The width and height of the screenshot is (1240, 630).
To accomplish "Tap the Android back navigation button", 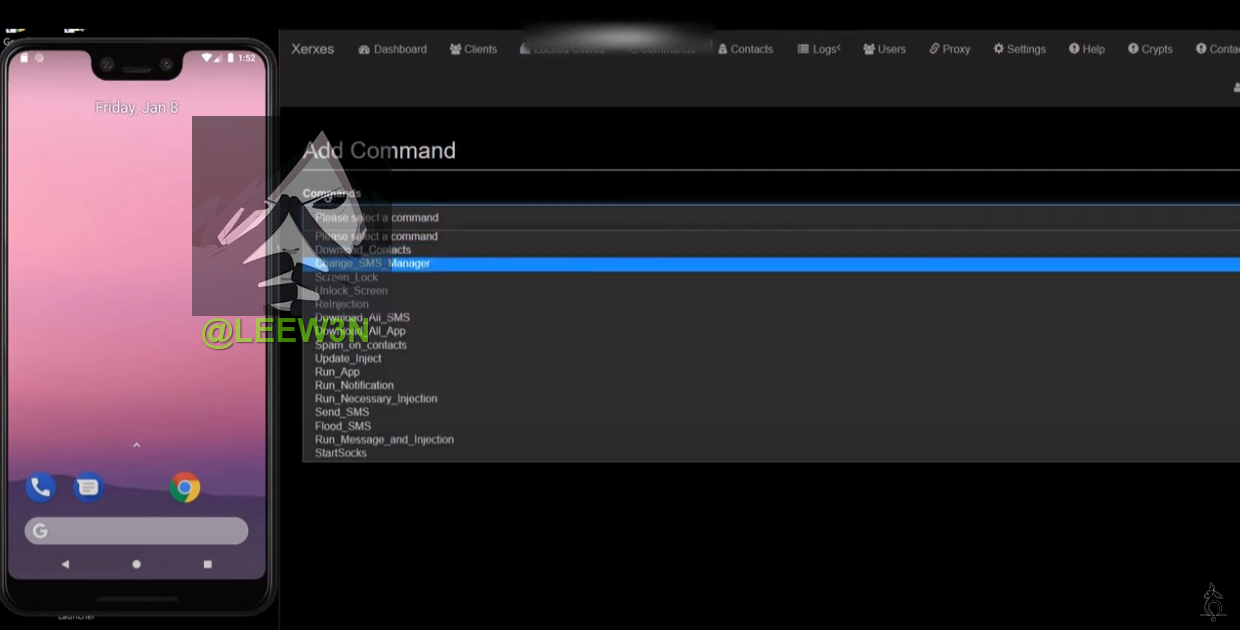I will tap(66, 564).
